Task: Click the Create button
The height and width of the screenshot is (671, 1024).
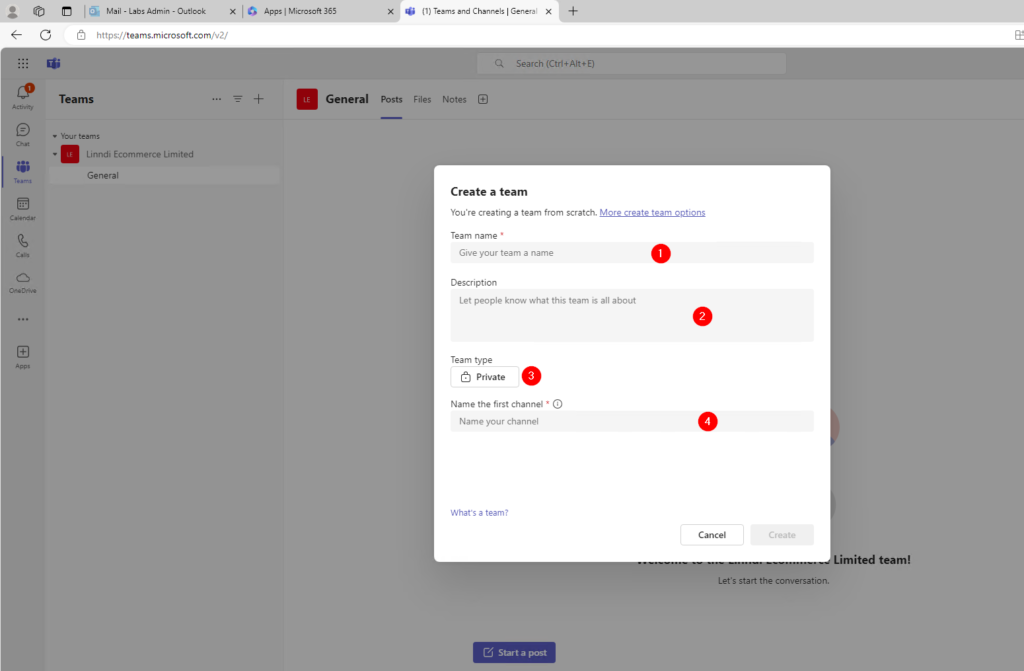Action: [782, 534]
